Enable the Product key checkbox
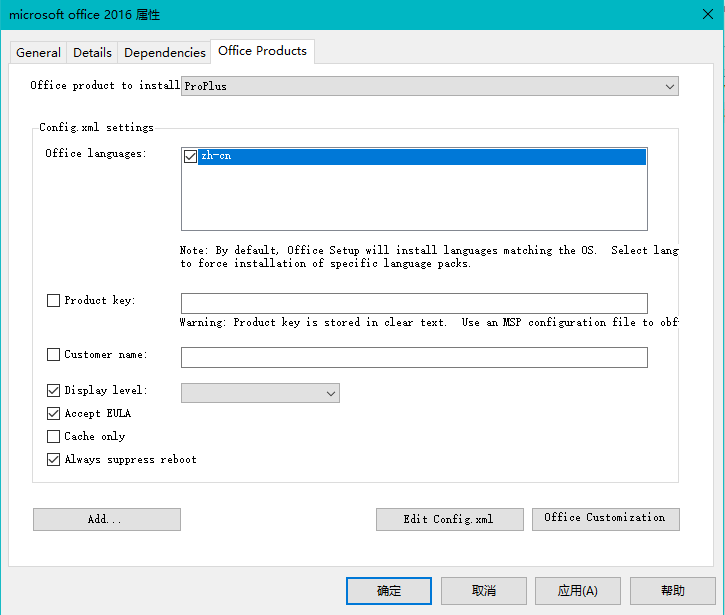 point(54,301)
